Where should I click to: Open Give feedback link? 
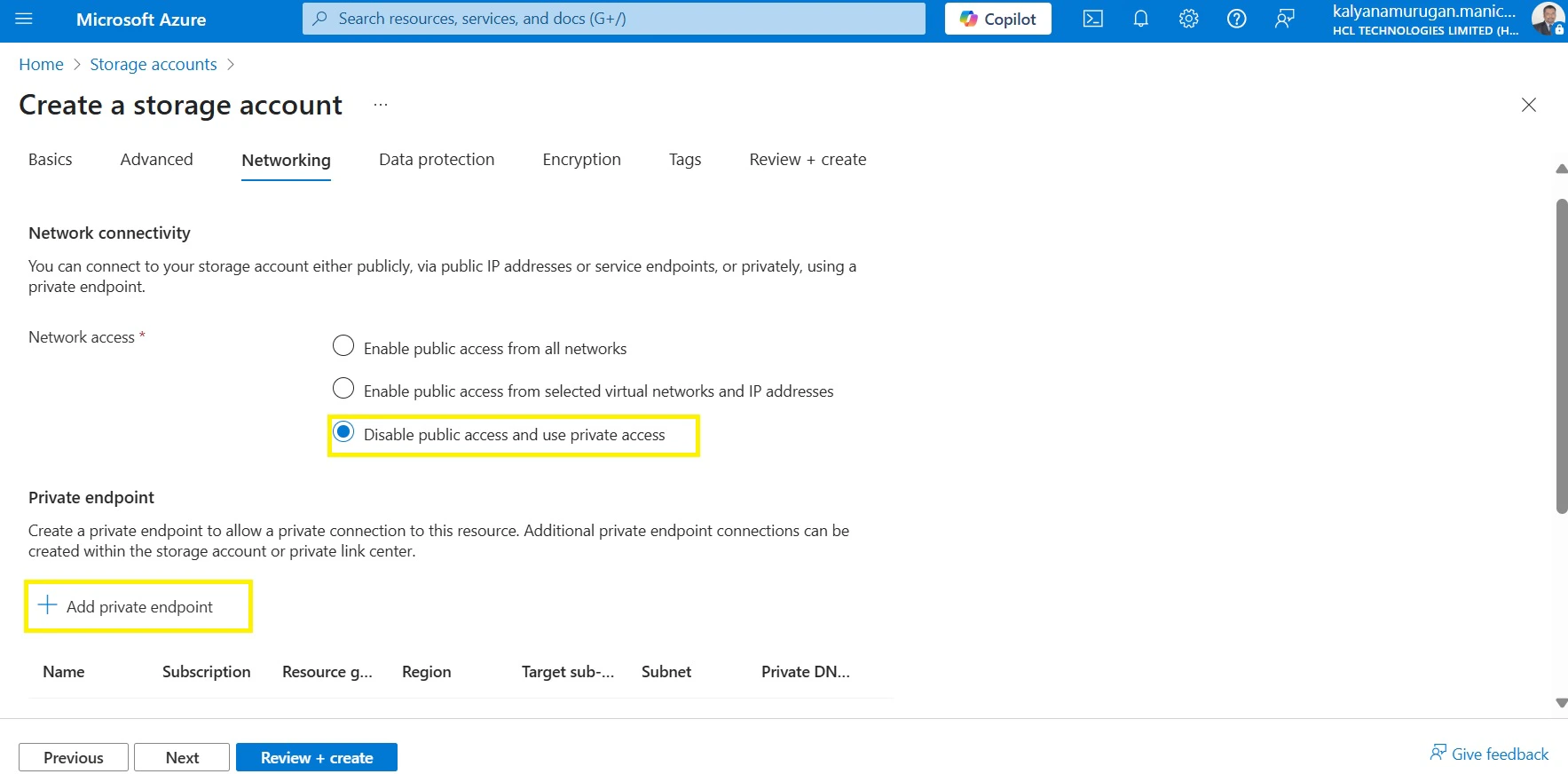point(1500,754)
